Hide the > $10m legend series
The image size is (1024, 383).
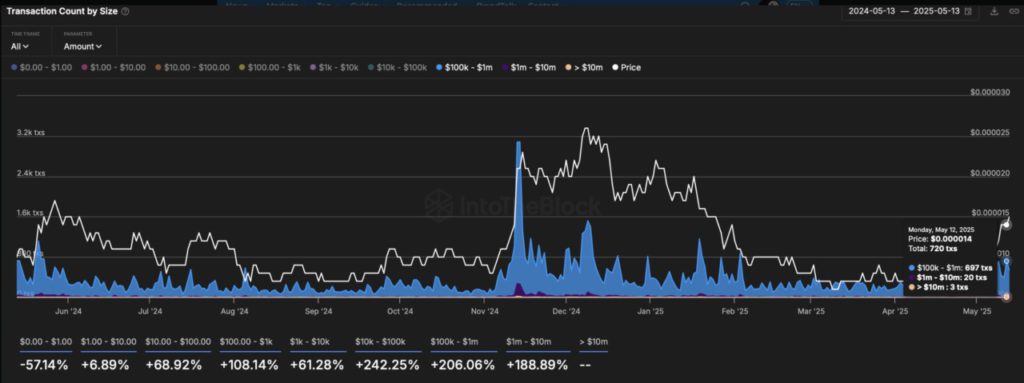tap(583, 67)
